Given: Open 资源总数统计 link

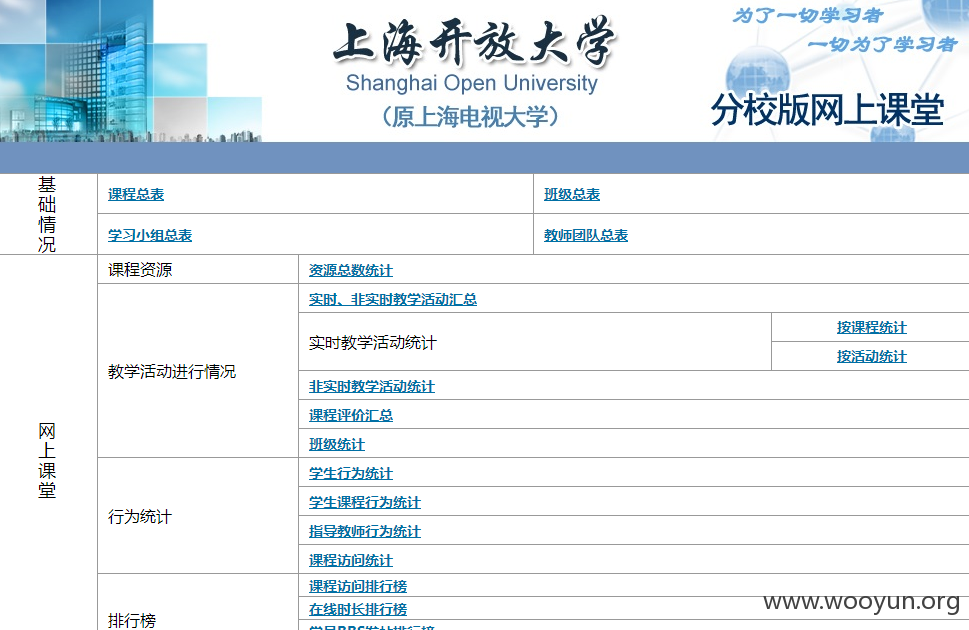Looking at the screenshot, I should coord(351,271).
